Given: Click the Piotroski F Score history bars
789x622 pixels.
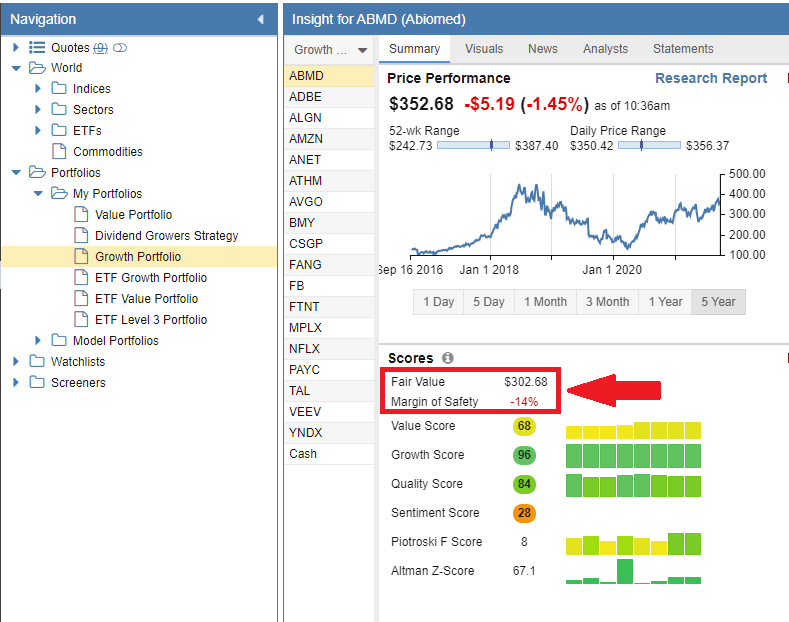Looking at the screenshot, I should coord(633,543).
